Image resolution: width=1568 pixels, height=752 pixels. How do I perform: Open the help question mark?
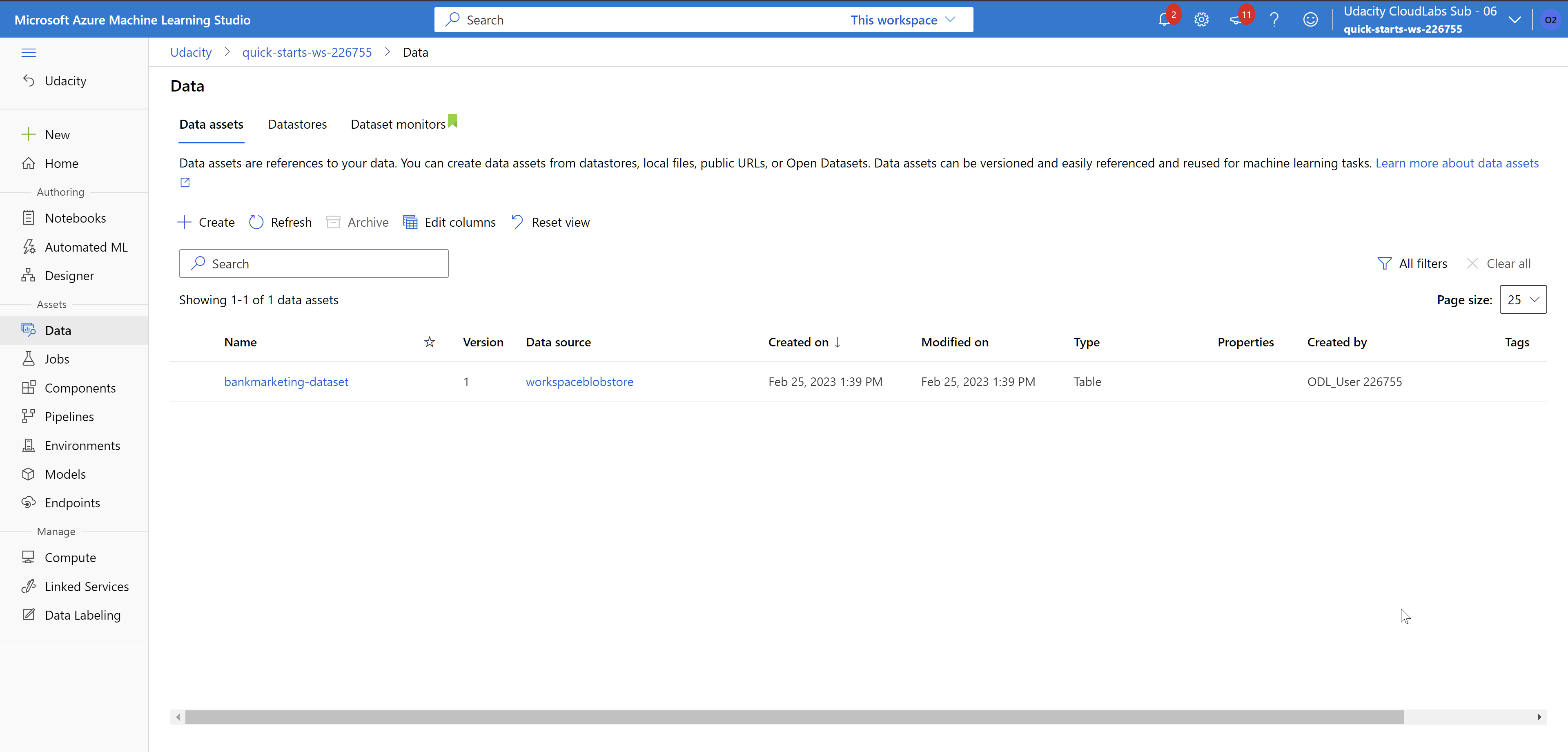(x=1274, y=19)
